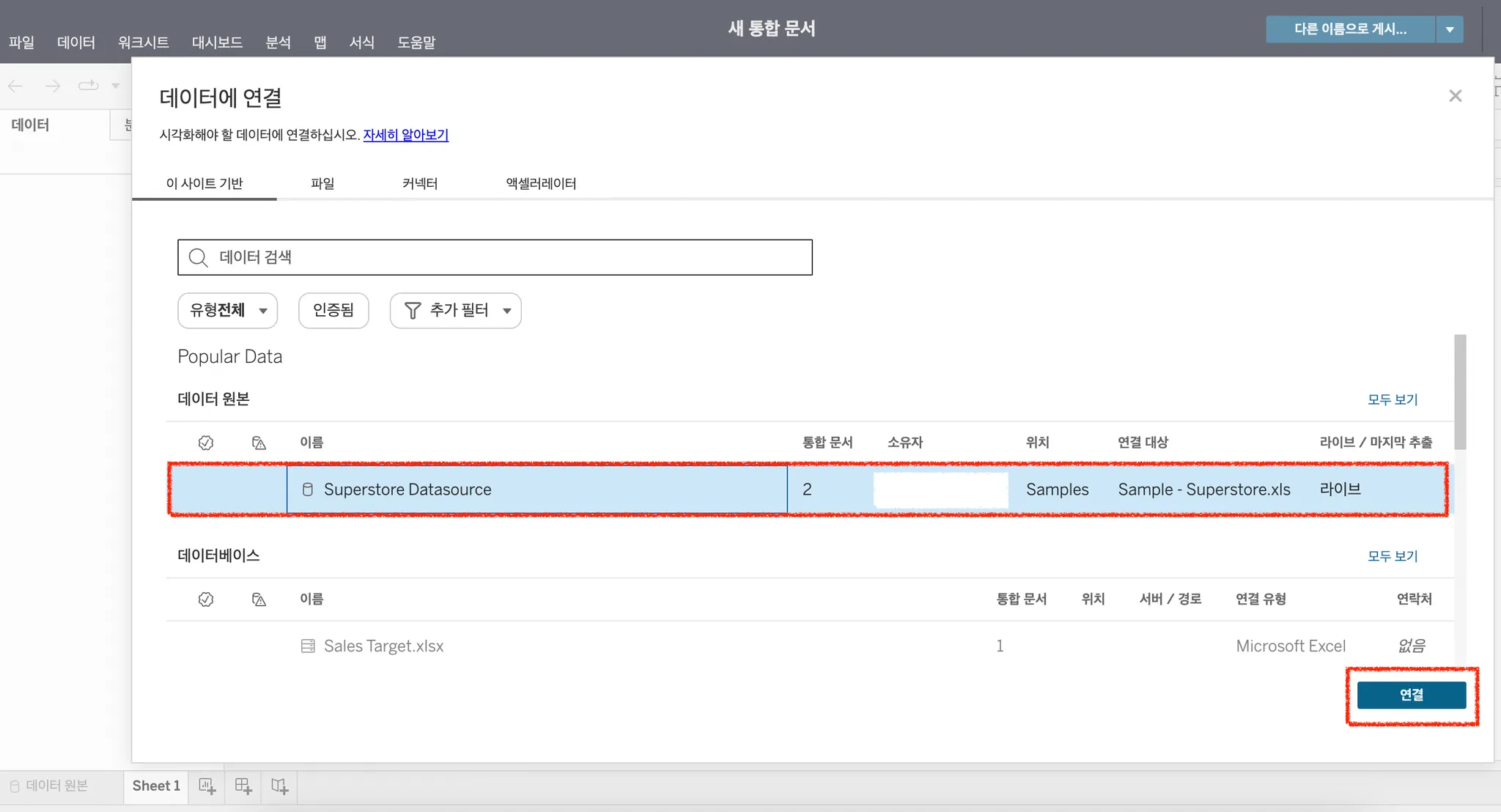Expand the 유형전체 type dropdown
1501x812 pixels.
click(227, 311)
